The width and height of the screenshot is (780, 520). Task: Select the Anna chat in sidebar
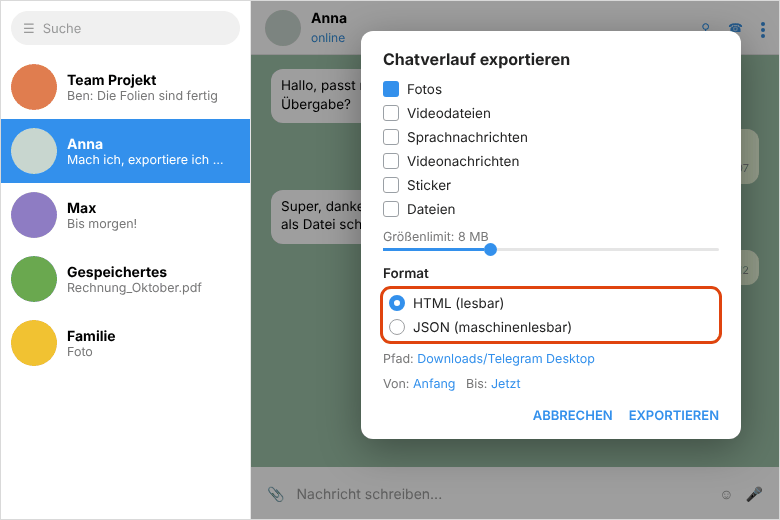(x=125, y=151)
